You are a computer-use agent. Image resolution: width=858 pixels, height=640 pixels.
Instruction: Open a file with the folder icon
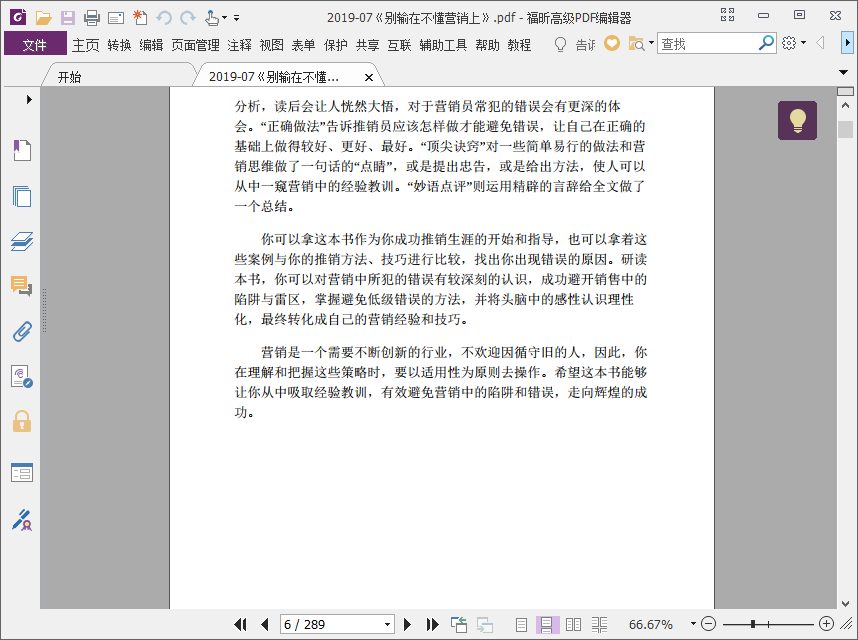(43, 18)
